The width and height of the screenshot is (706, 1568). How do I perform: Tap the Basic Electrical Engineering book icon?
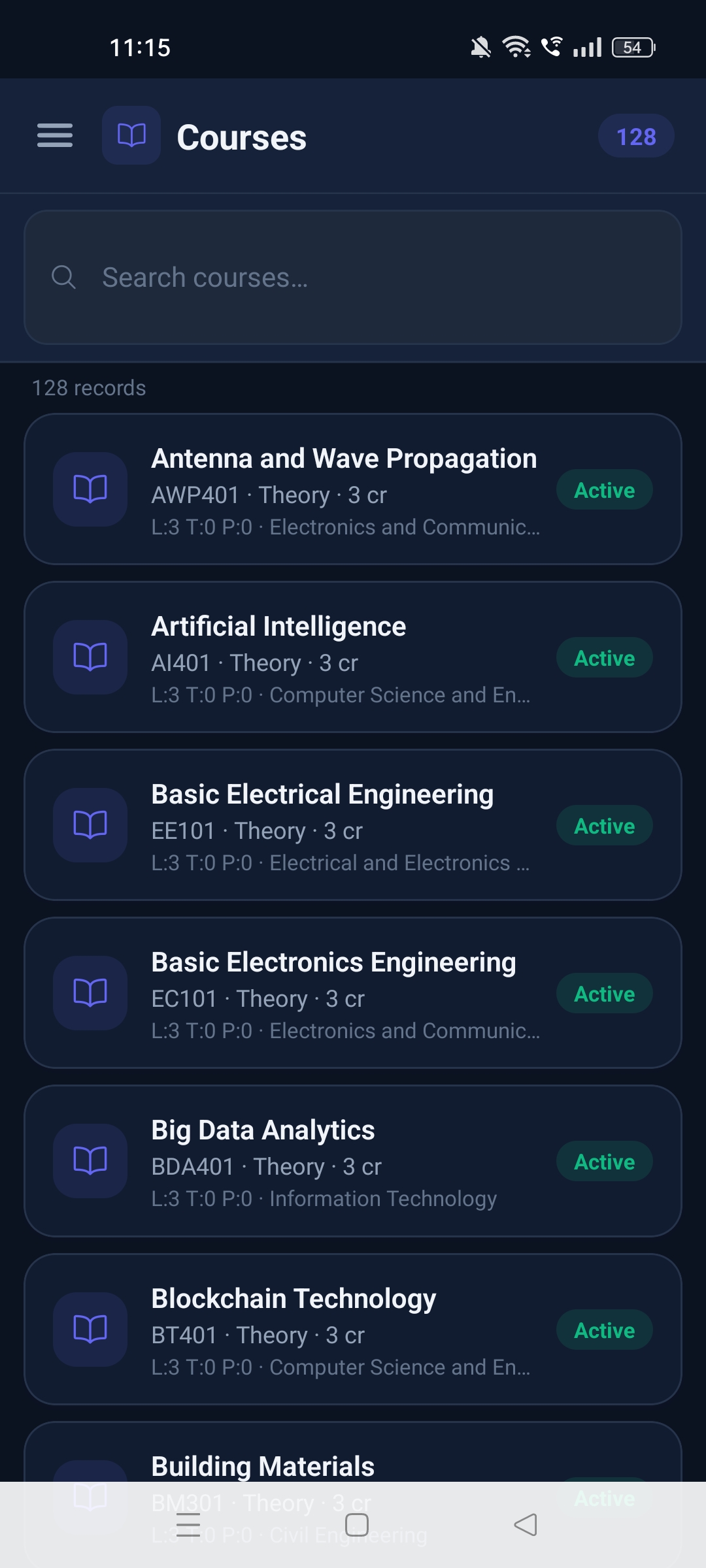[90, 825]
